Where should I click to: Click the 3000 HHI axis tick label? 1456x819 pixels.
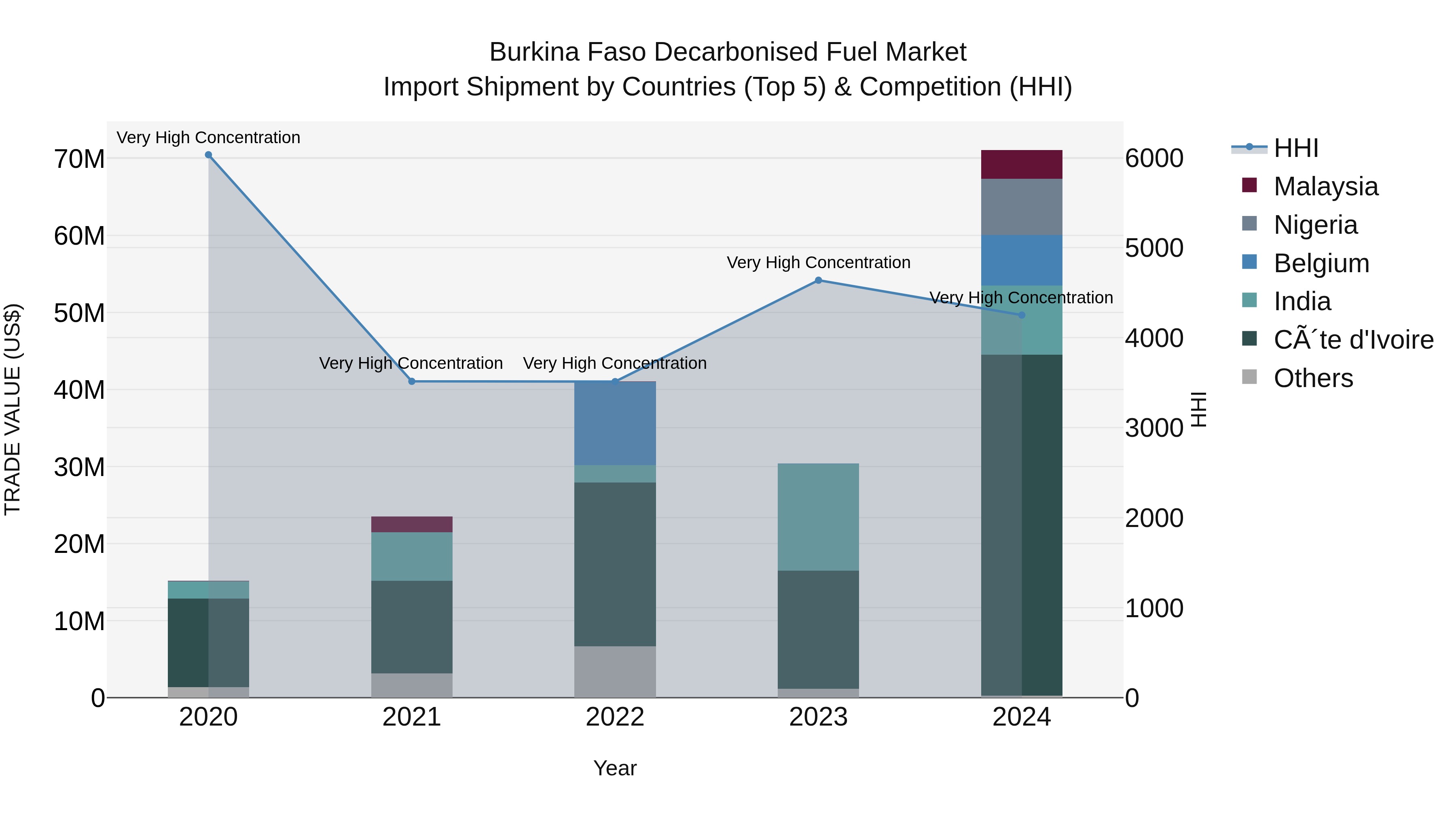1154,428
